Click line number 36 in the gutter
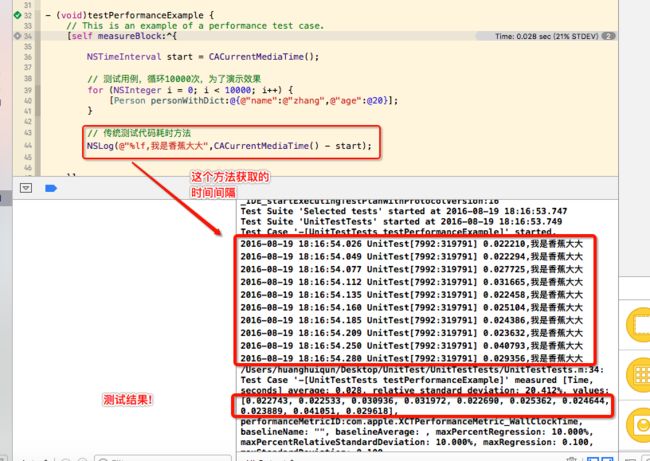 (x=28, y=57)
